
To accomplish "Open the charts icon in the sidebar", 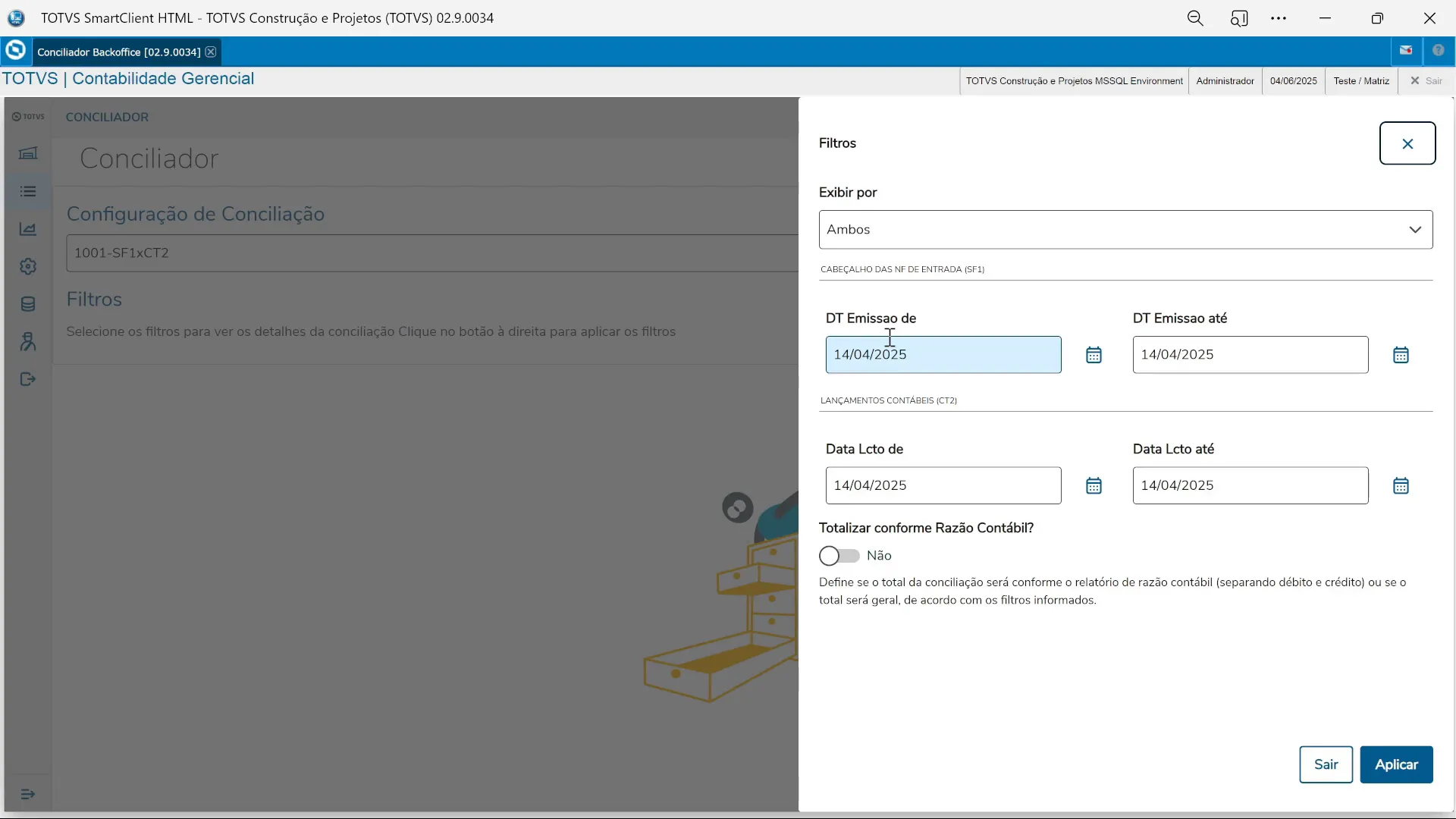I will coord(28,228).
